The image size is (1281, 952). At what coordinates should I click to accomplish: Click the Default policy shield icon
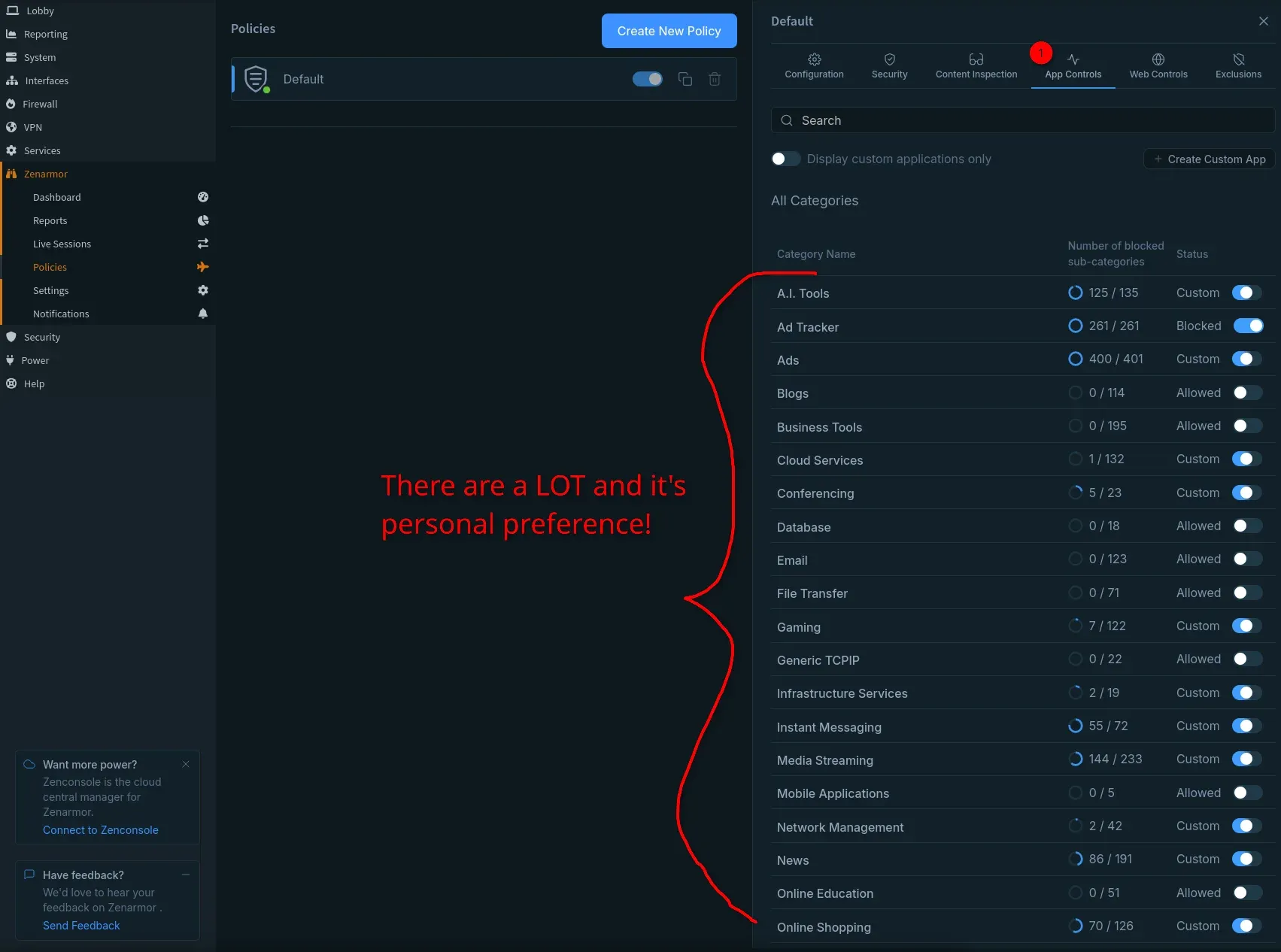click(257, 79)
